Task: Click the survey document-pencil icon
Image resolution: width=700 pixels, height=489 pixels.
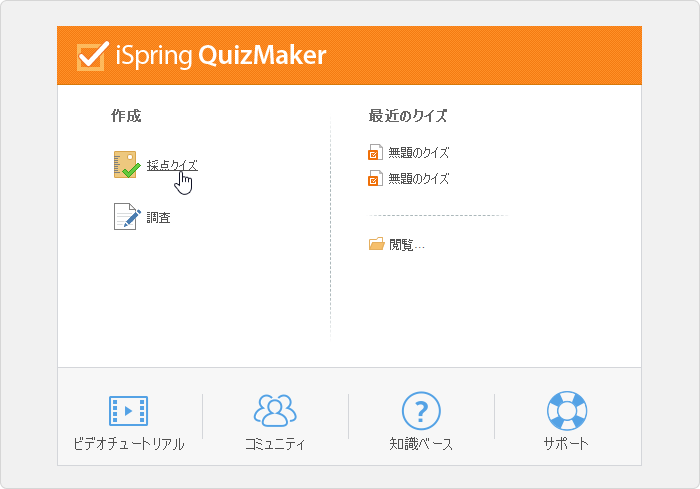Action: click(127, 217)
